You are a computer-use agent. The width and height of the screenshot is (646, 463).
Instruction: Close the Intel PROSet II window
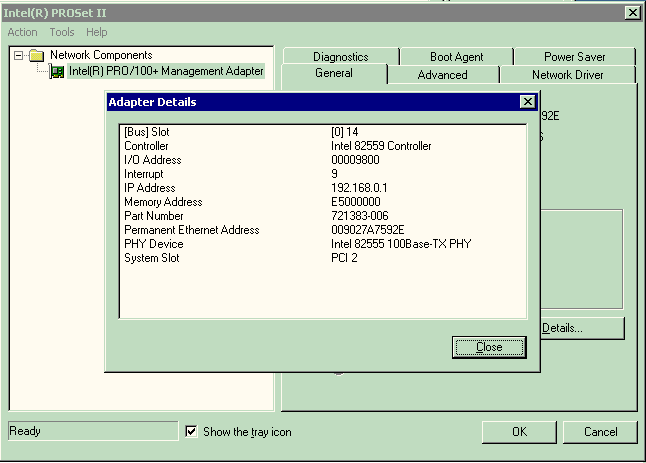click(632, 13)
